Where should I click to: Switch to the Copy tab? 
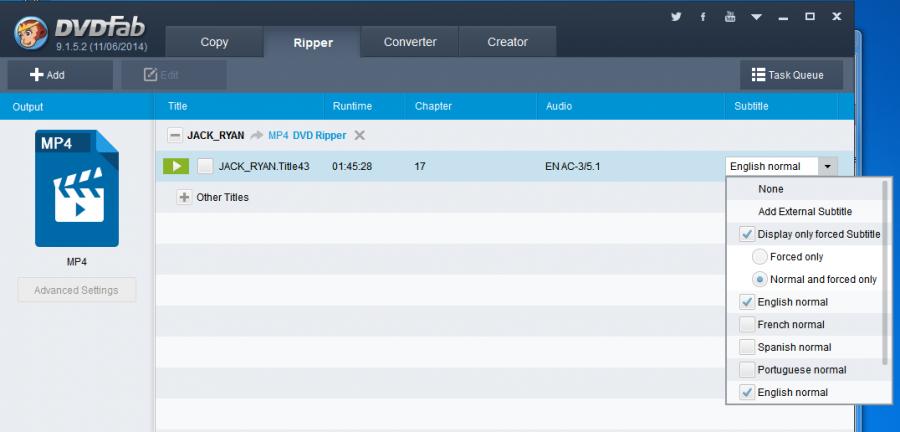(x=214, y=42)
